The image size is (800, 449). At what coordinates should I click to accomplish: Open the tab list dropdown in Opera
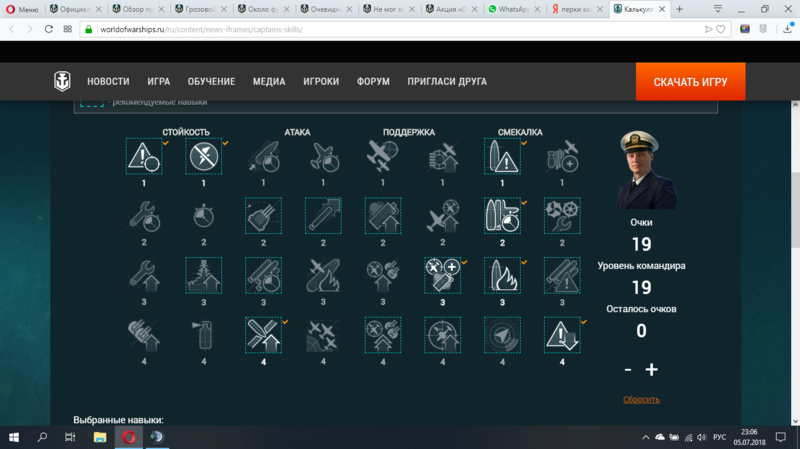718,9
